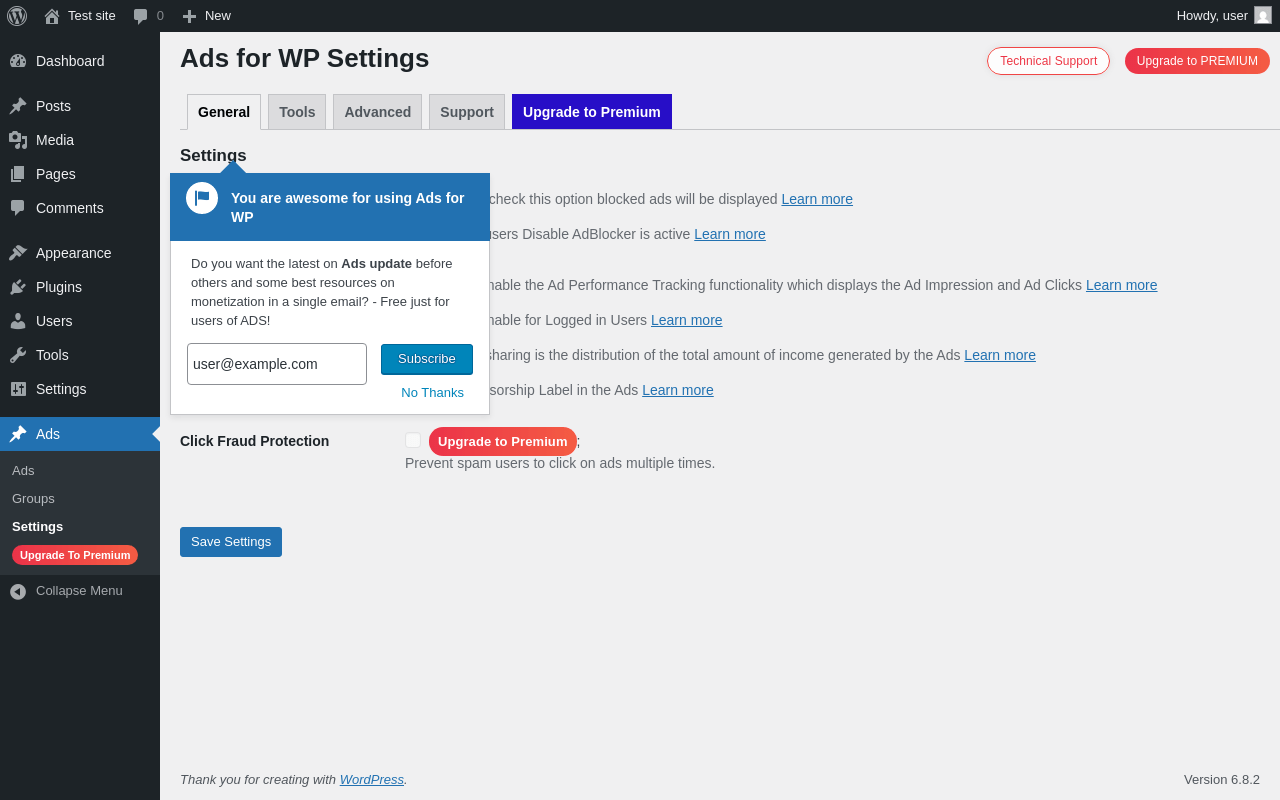Click the Technical Support button
The image size is (1280, 800).
(1048, 61)
